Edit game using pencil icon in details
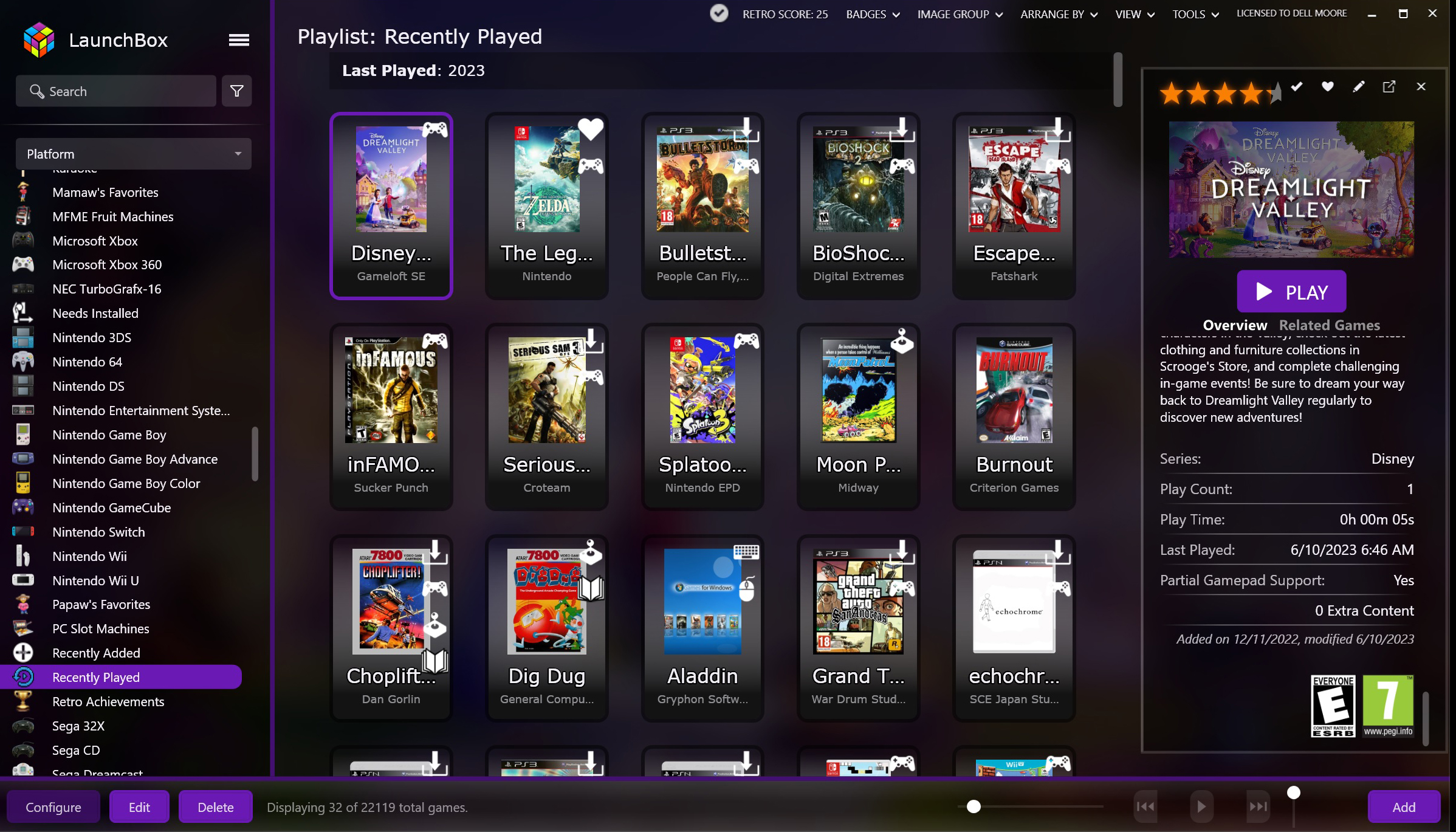Viewport: 1456px width, 832px height. coord(1359,87)
